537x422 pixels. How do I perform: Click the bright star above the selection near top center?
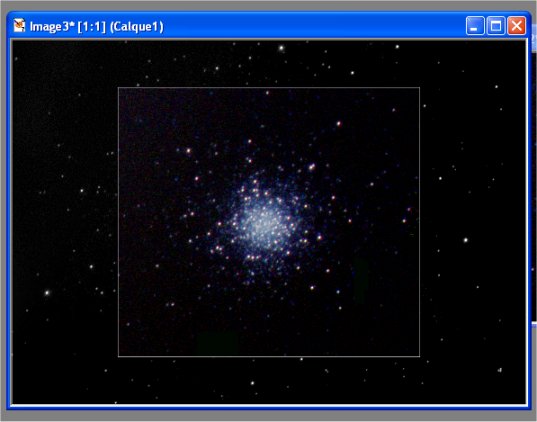point(282,48)
